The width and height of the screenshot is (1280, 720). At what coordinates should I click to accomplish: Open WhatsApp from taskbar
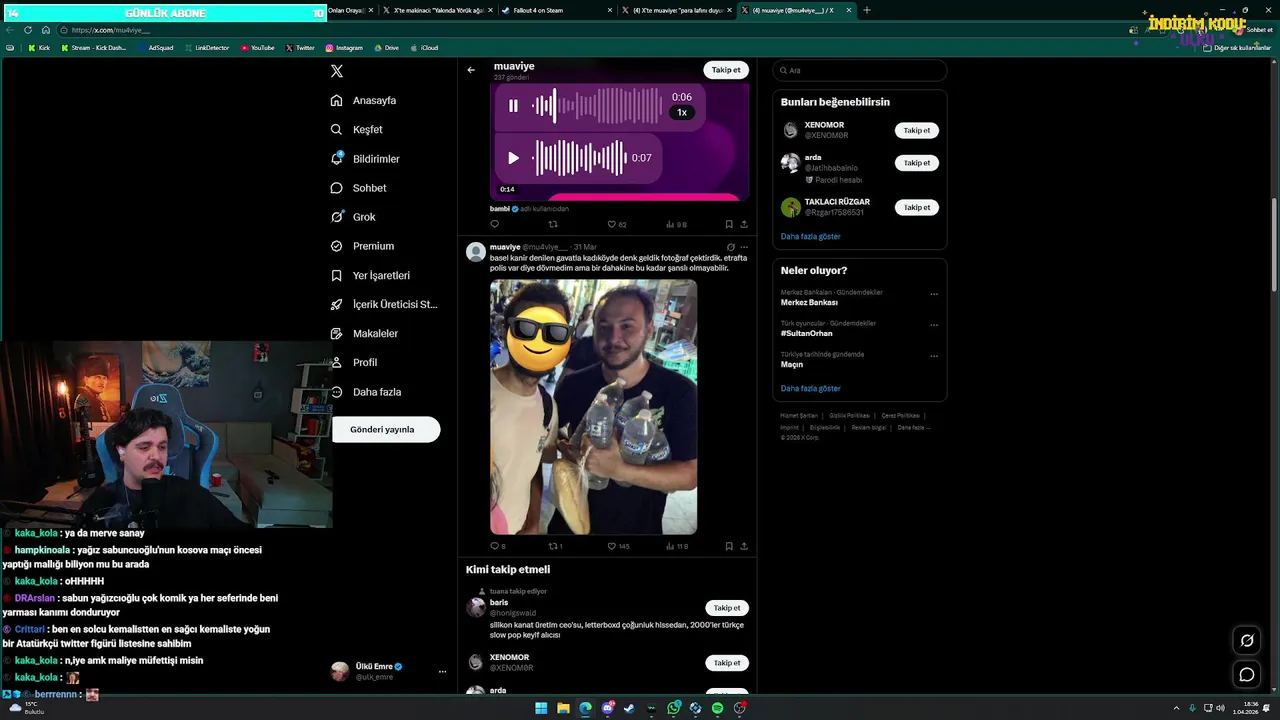[674, 708]
